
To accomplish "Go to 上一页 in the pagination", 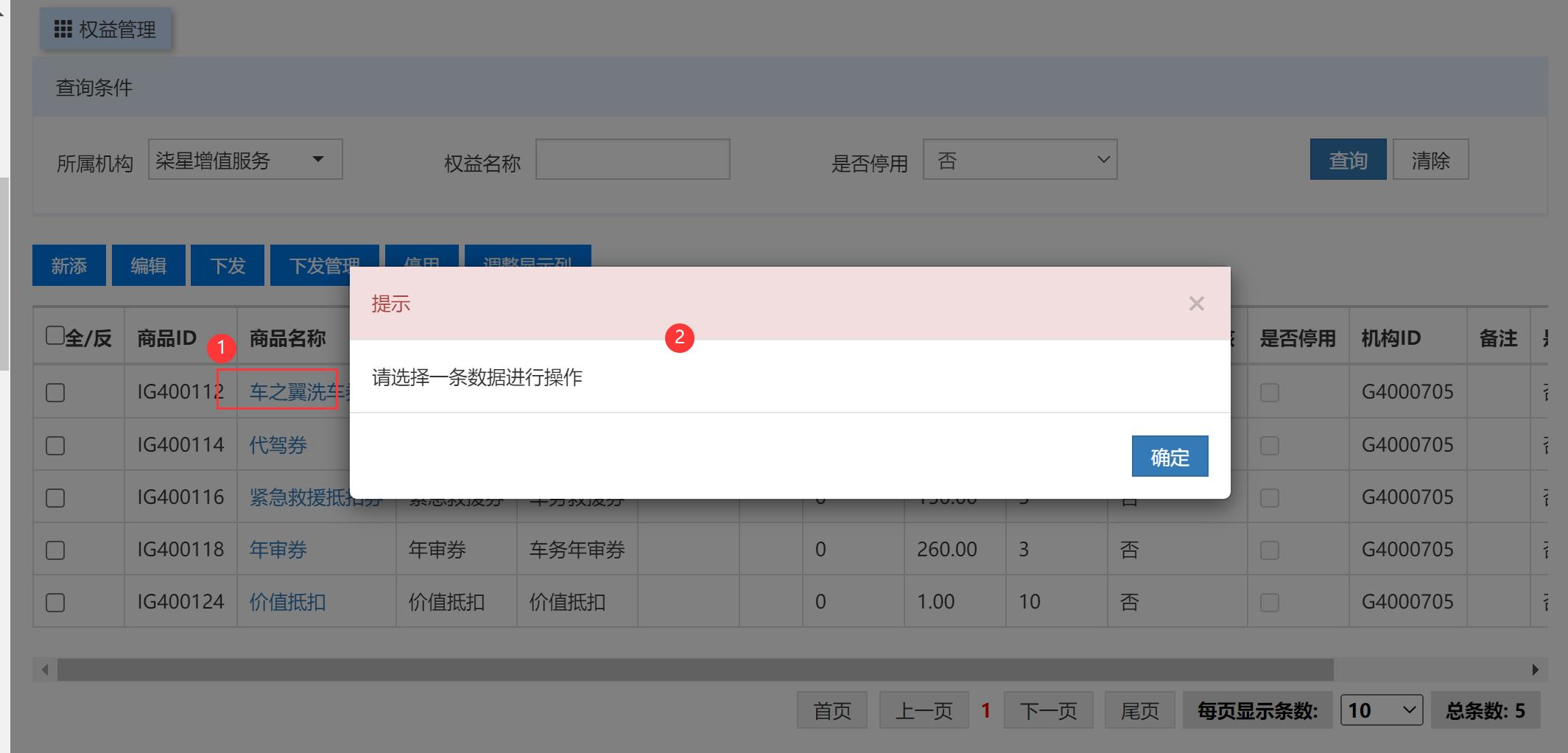I will click(x=924, y=710).
